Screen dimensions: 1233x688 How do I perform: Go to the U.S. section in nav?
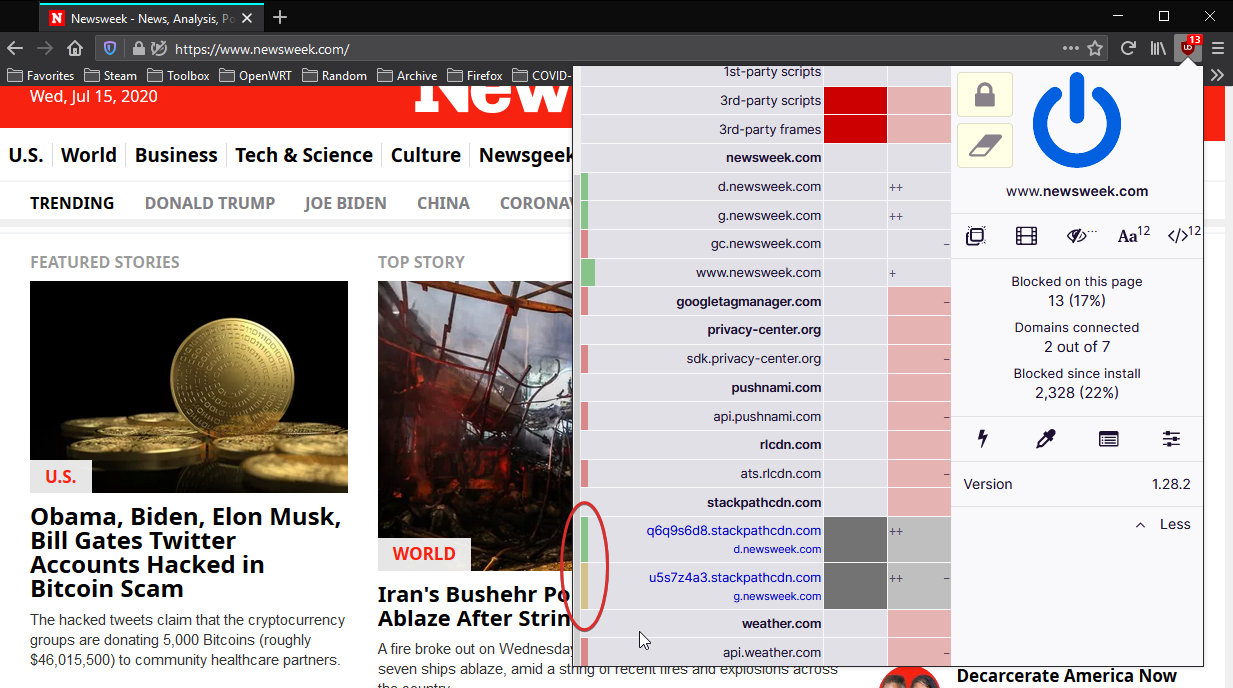click(26, 155)
